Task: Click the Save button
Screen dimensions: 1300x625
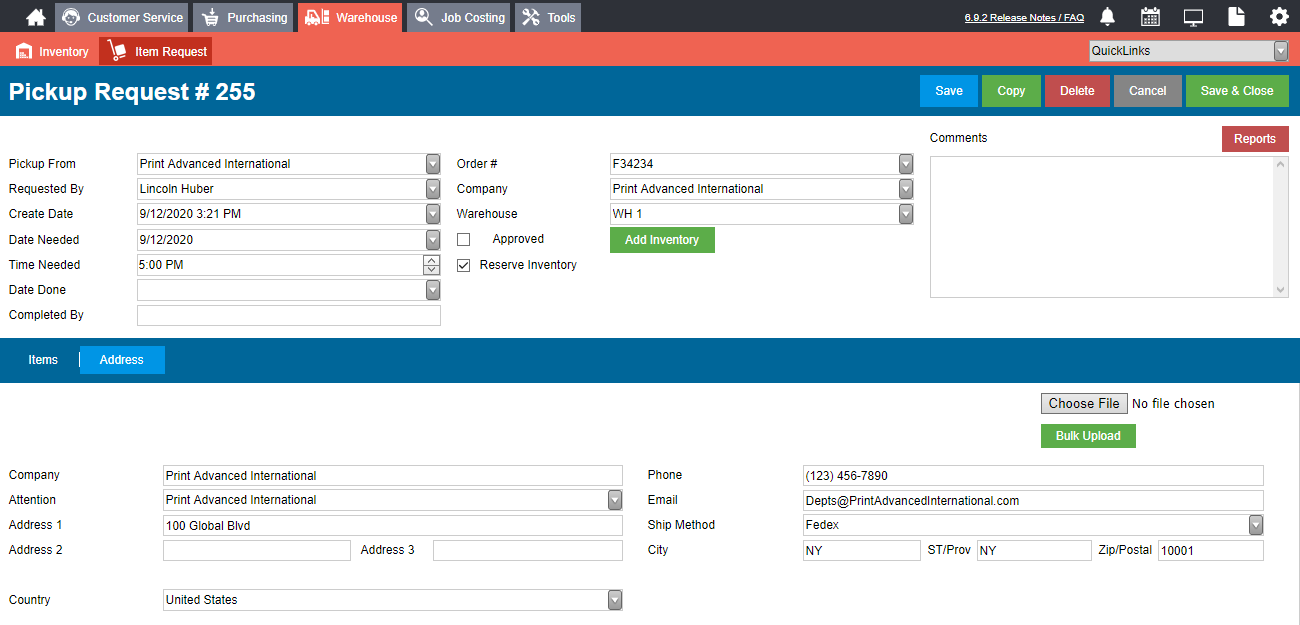Action: (x=949, y=91)
